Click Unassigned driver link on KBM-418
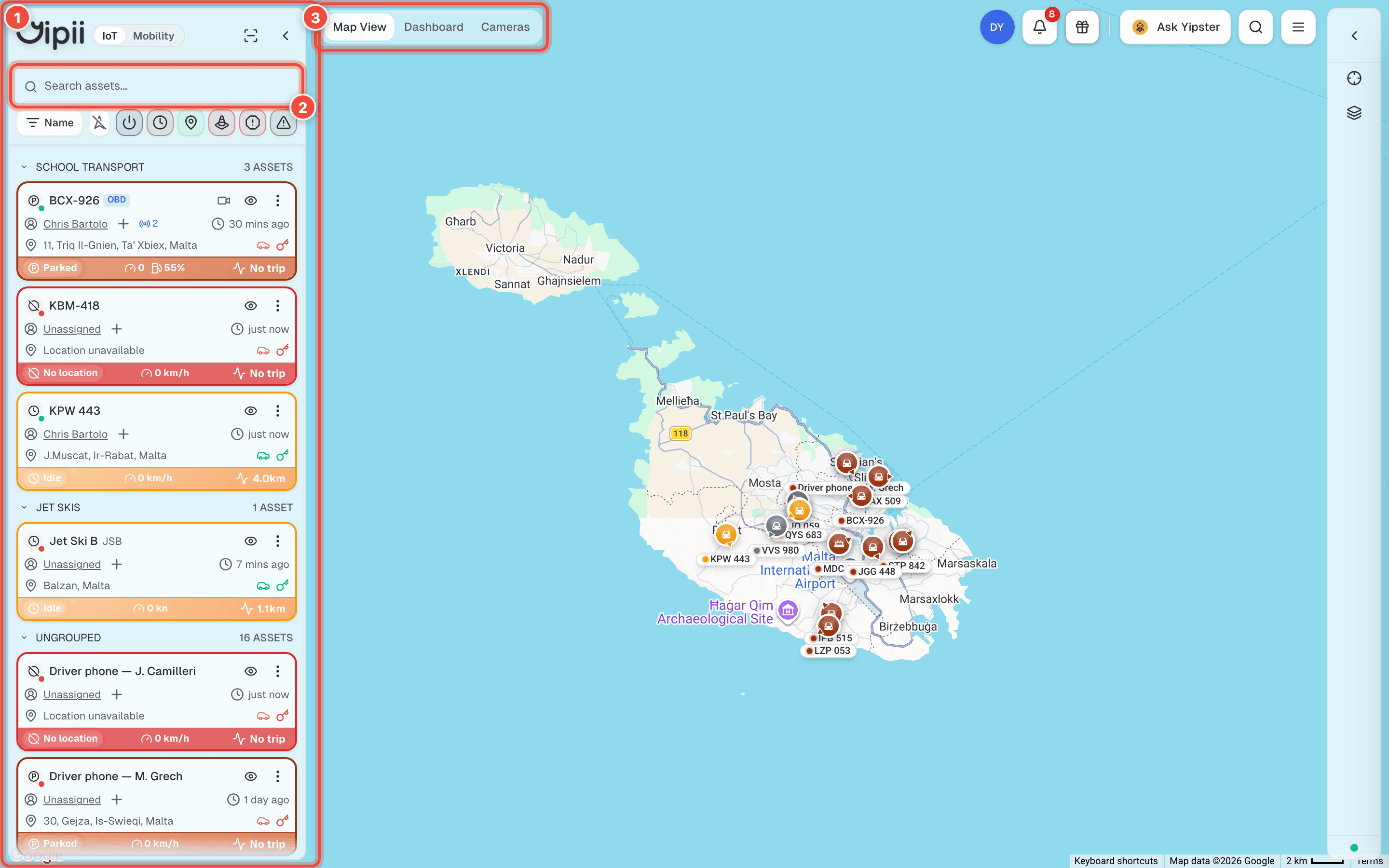The image size is (1389, 868). coord(72,329)
